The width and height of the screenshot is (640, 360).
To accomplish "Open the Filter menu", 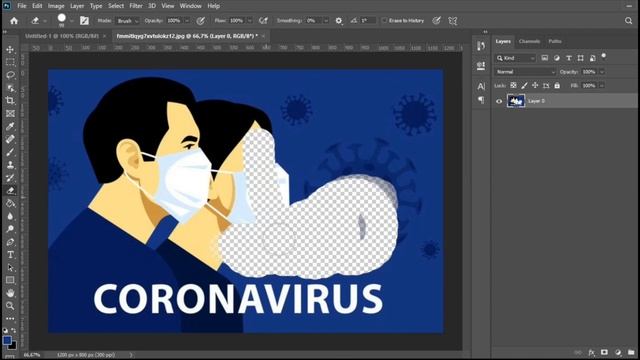I will point(136,6).
